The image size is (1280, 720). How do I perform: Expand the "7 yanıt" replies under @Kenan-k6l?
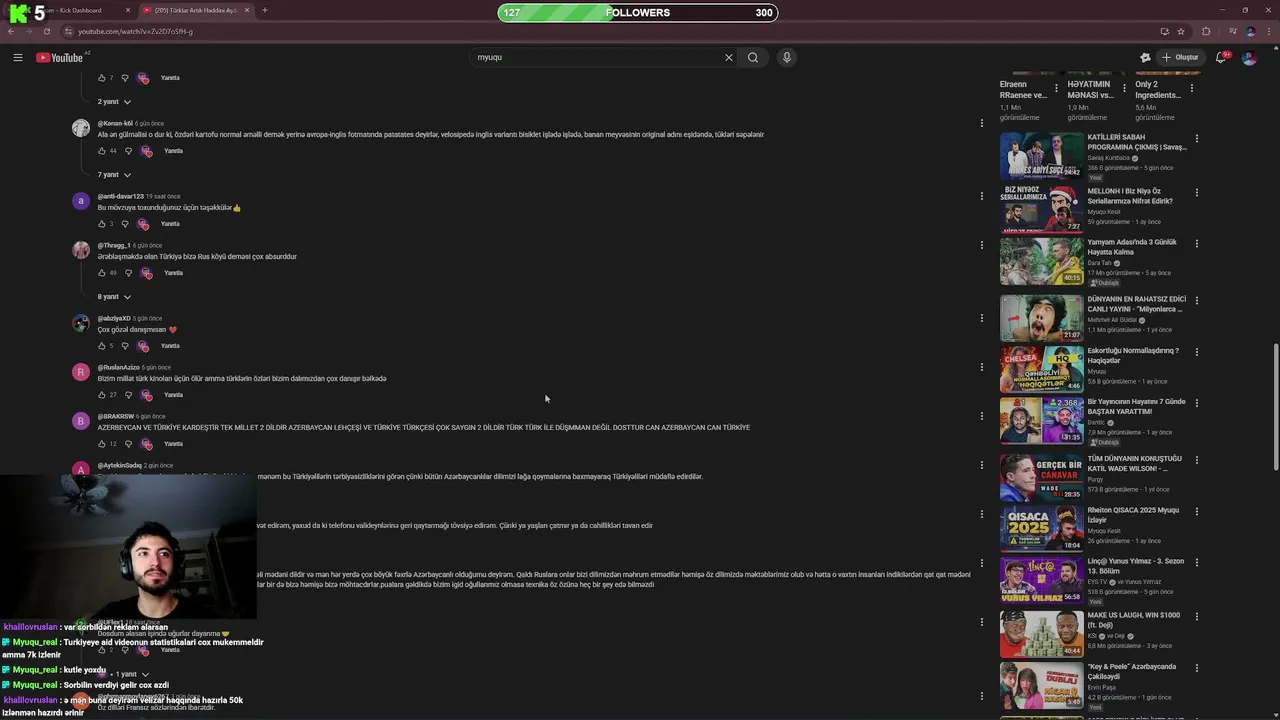[114, 175]
